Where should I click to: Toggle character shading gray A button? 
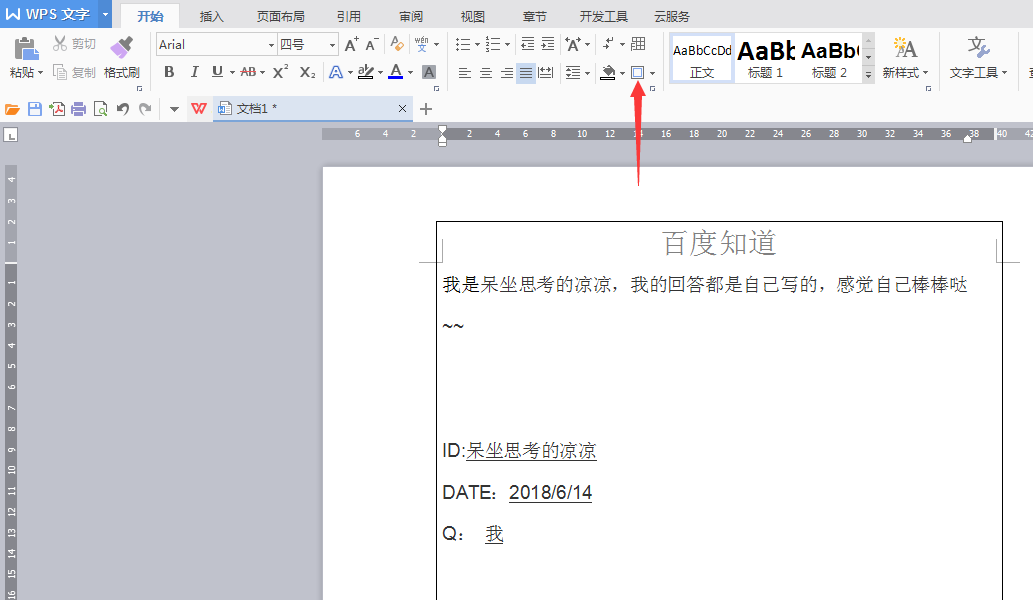coord(429,72)
